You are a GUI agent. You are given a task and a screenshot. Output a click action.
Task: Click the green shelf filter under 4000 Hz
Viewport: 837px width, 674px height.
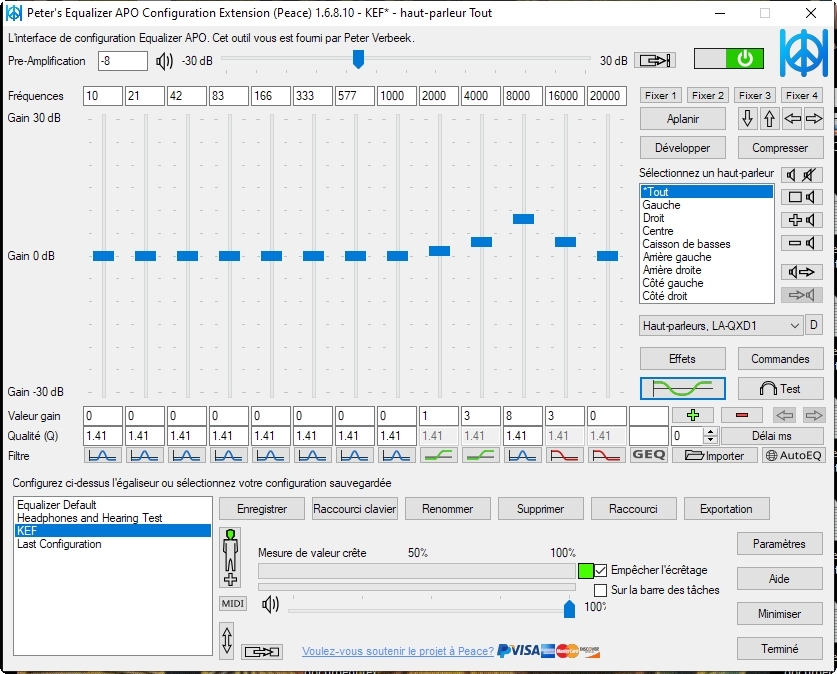[x=481, y=456]
